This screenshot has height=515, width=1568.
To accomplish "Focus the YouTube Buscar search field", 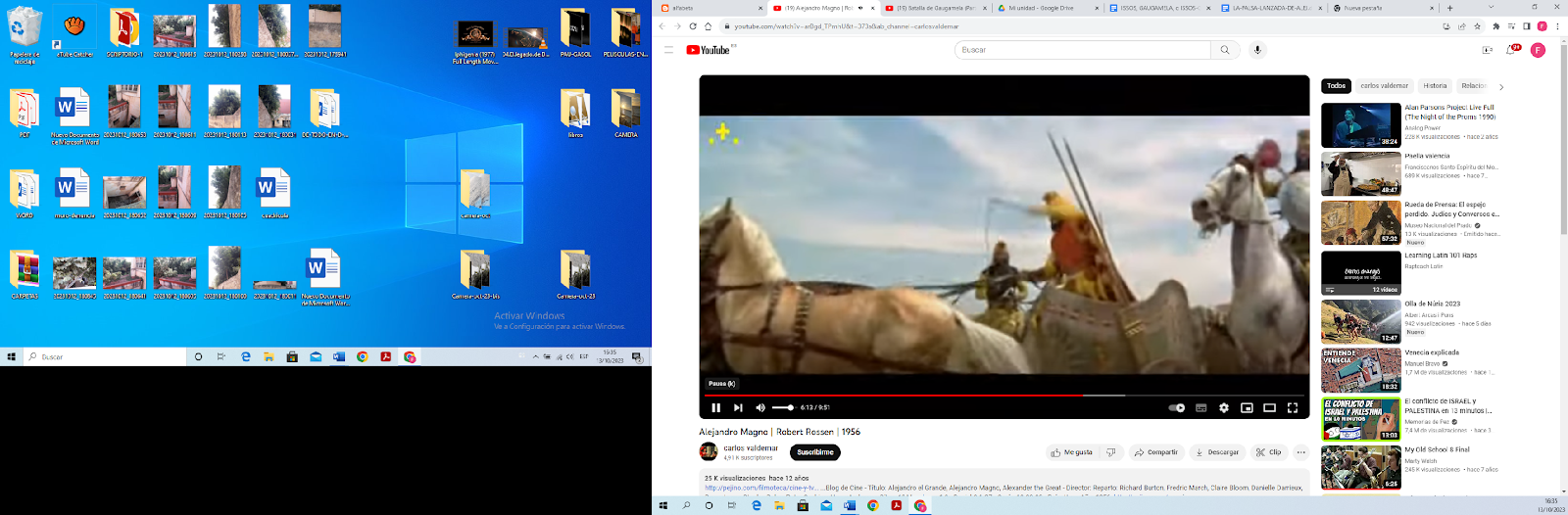I will [x=1082, y=50].
